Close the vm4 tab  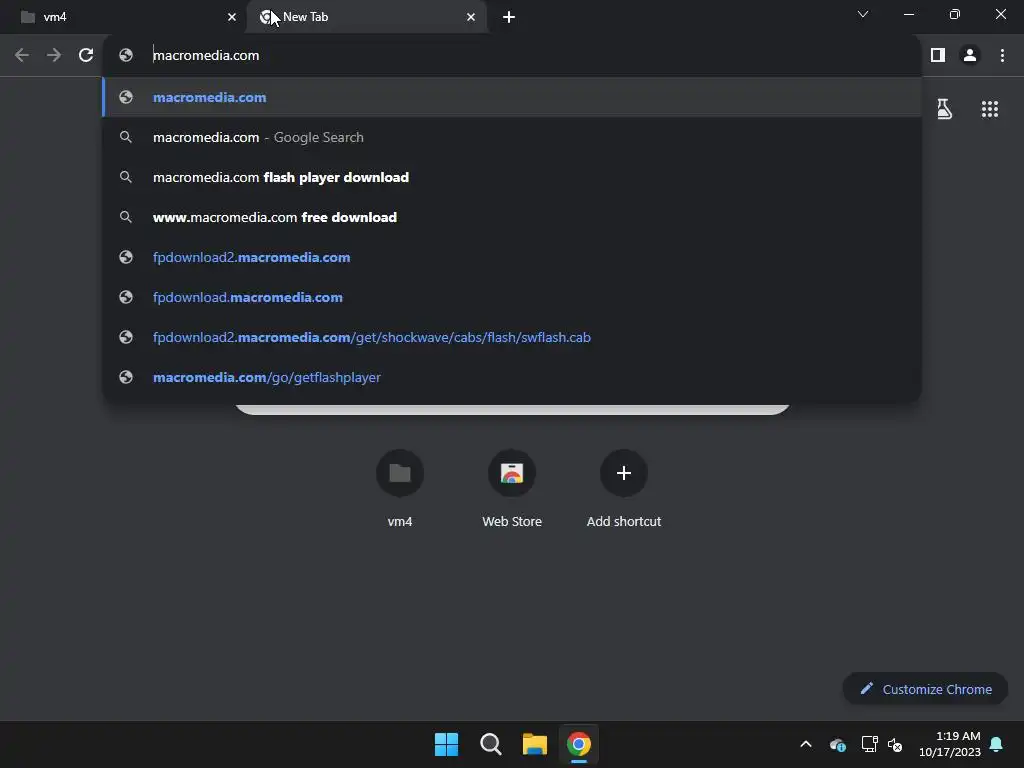pos(232,17)
